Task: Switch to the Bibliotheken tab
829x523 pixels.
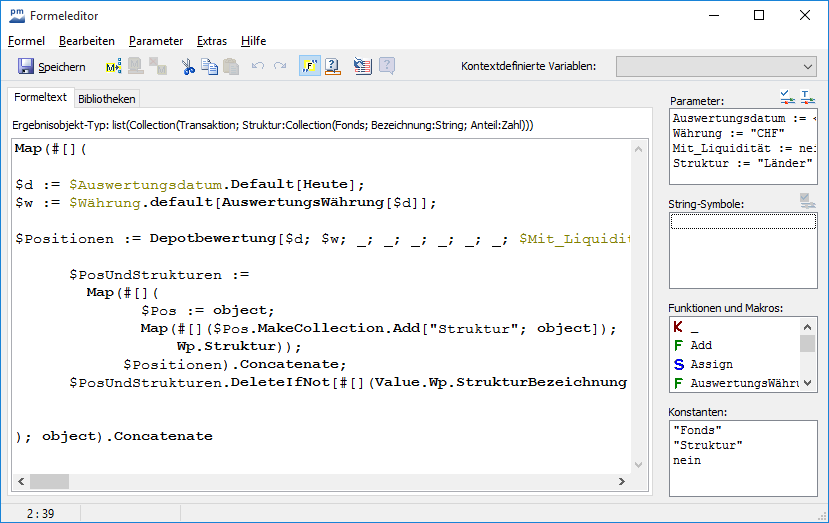Action: coord(107,98)
